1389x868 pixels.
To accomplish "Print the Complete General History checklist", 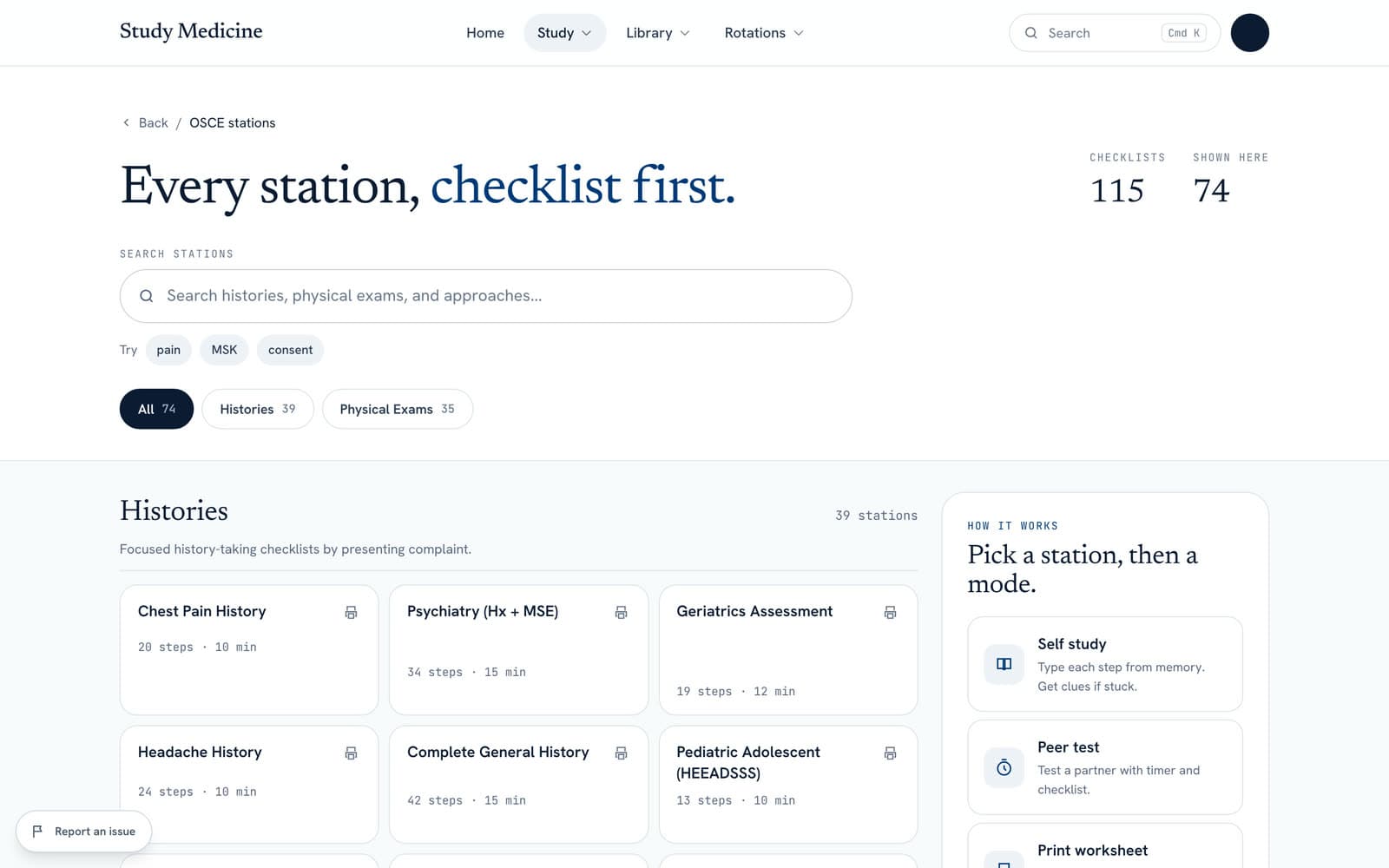I will pos(621,753).
